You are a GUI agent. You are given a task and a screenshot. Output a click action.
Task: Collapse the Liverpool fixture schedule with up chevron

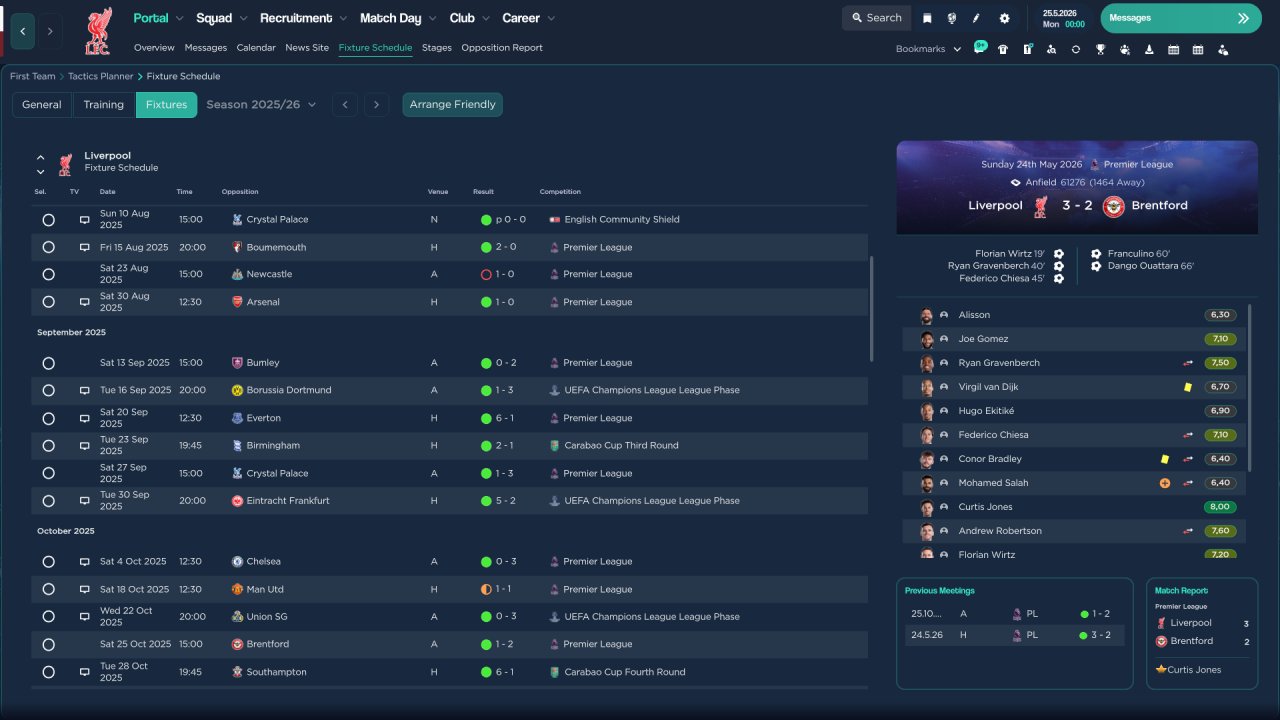41,157
